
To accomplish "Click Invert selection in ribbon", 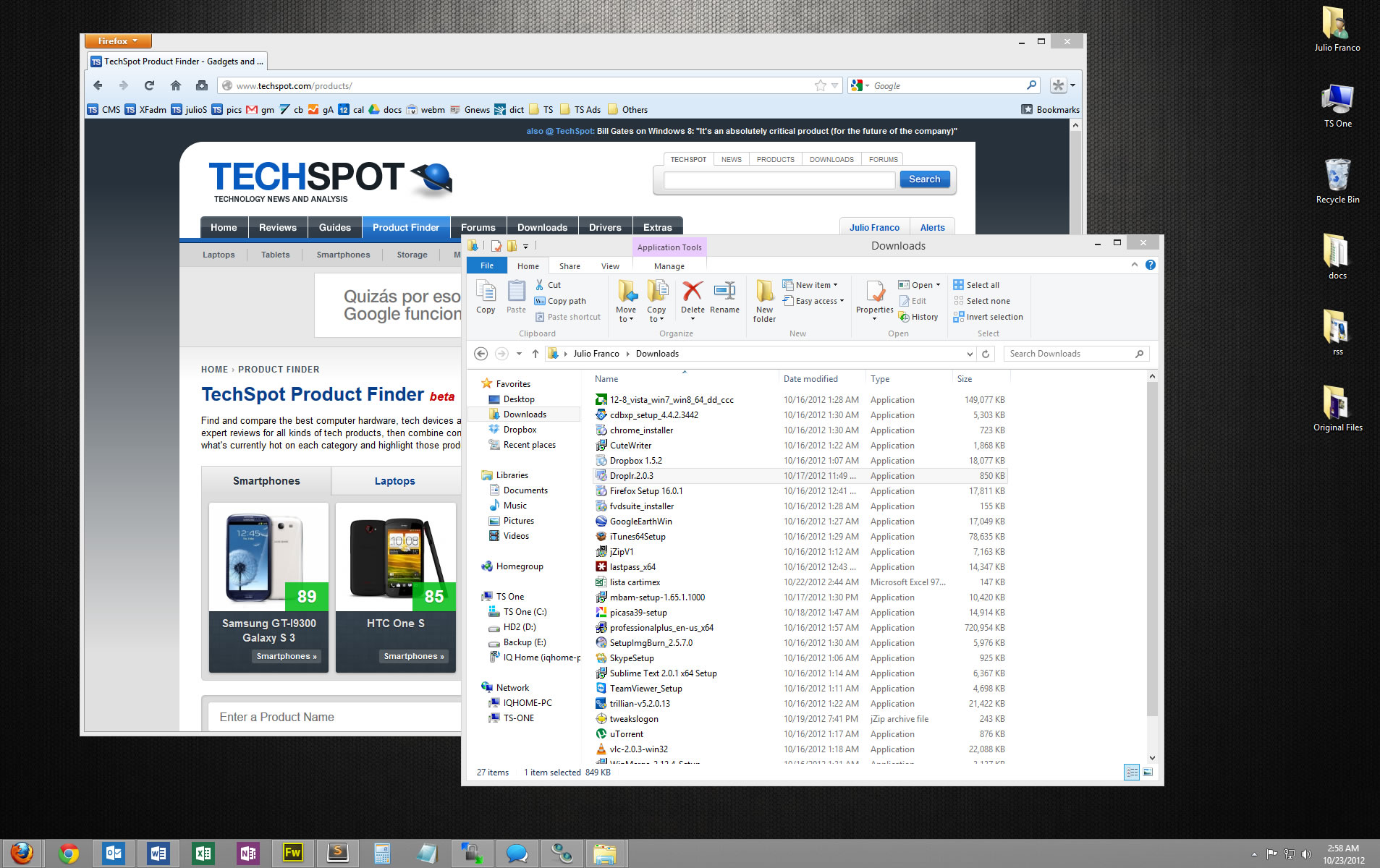I will coord(988,317).
